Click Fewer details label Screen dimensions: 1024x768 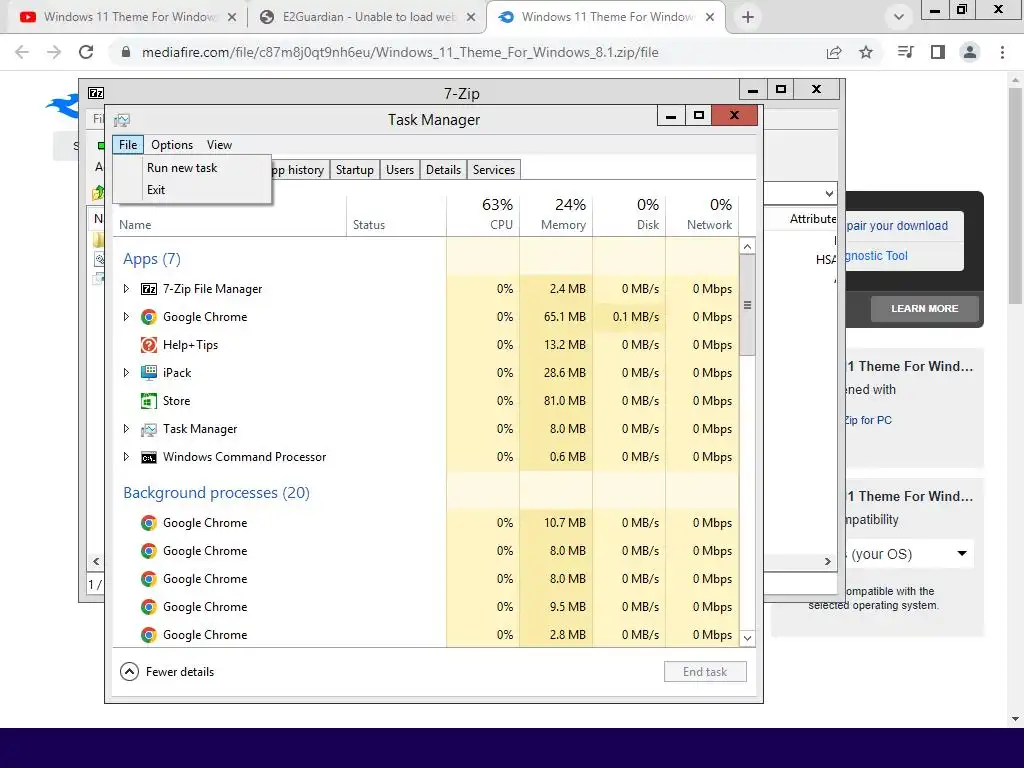(x=180, y=671)
